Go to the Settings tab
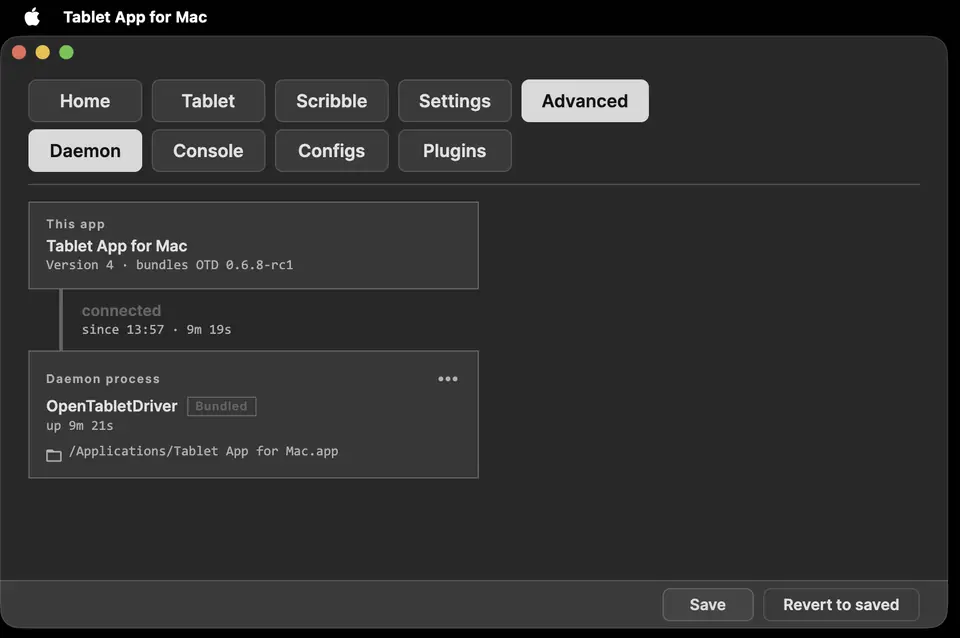Screen dimensions: 960x638 coord(455,101)
